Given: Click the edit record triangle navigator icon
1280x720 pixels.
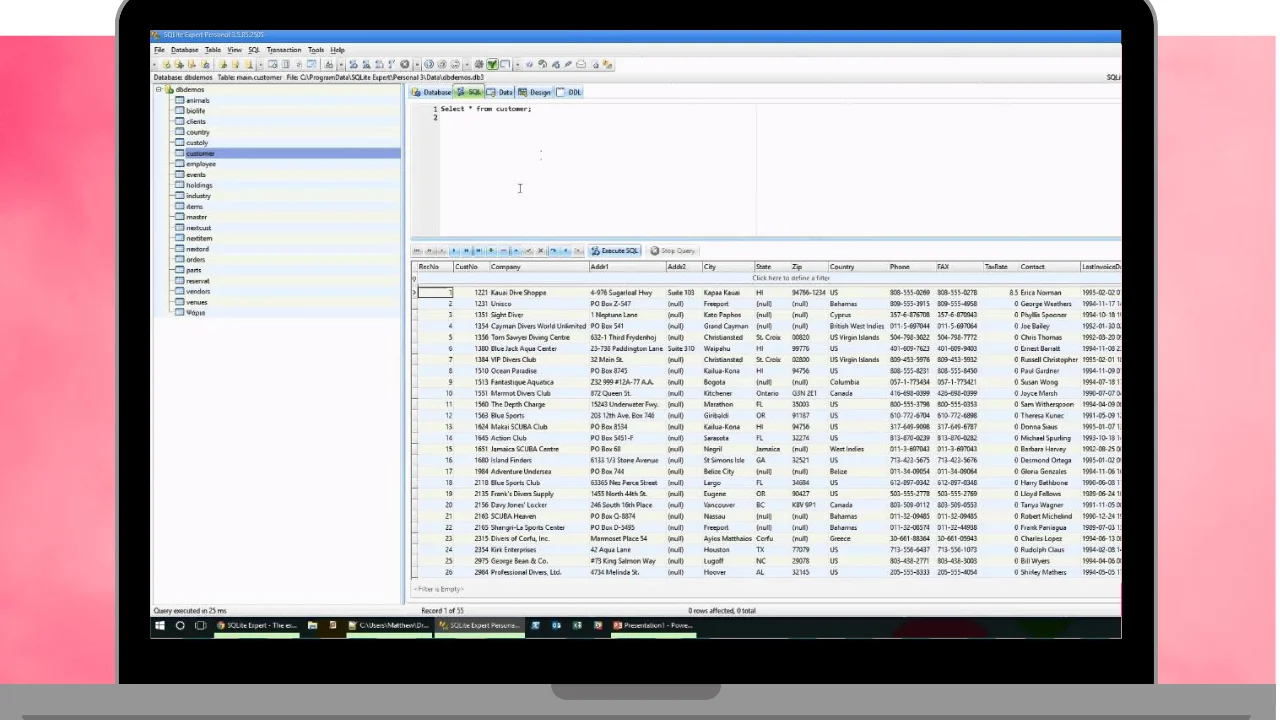Looking at the screenshot, I should [516, 251].
